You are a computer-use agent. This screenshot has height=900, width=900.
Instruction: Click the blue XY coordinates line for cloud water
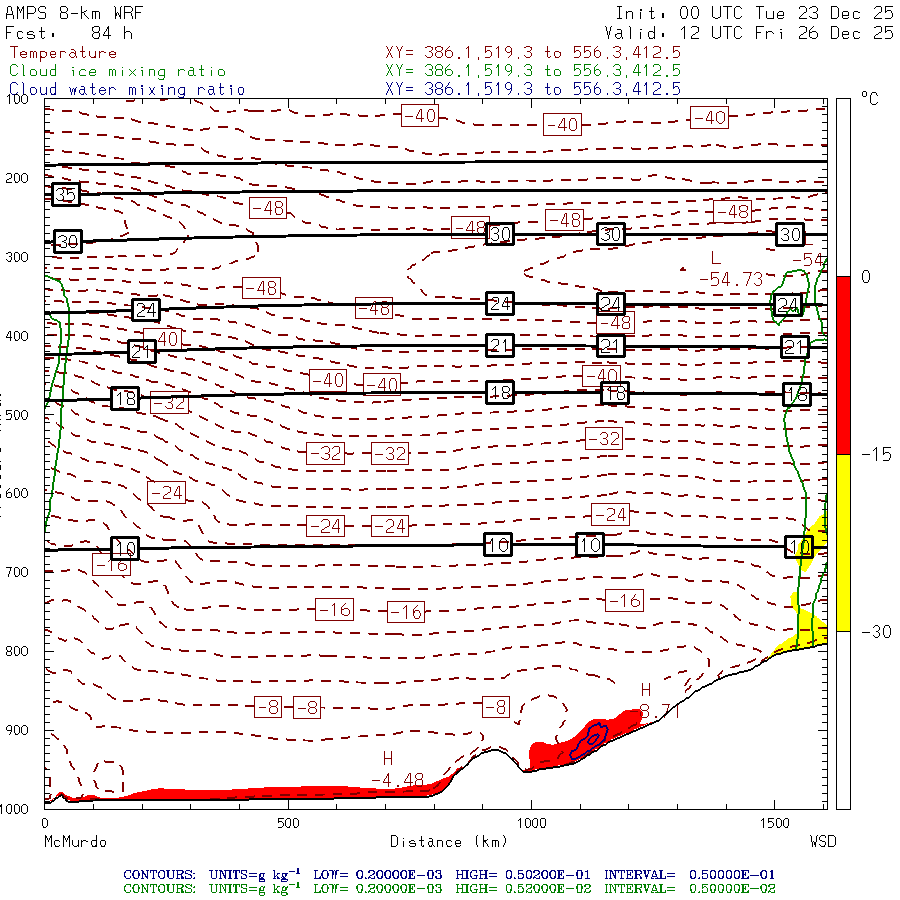(x=533, y=89)
